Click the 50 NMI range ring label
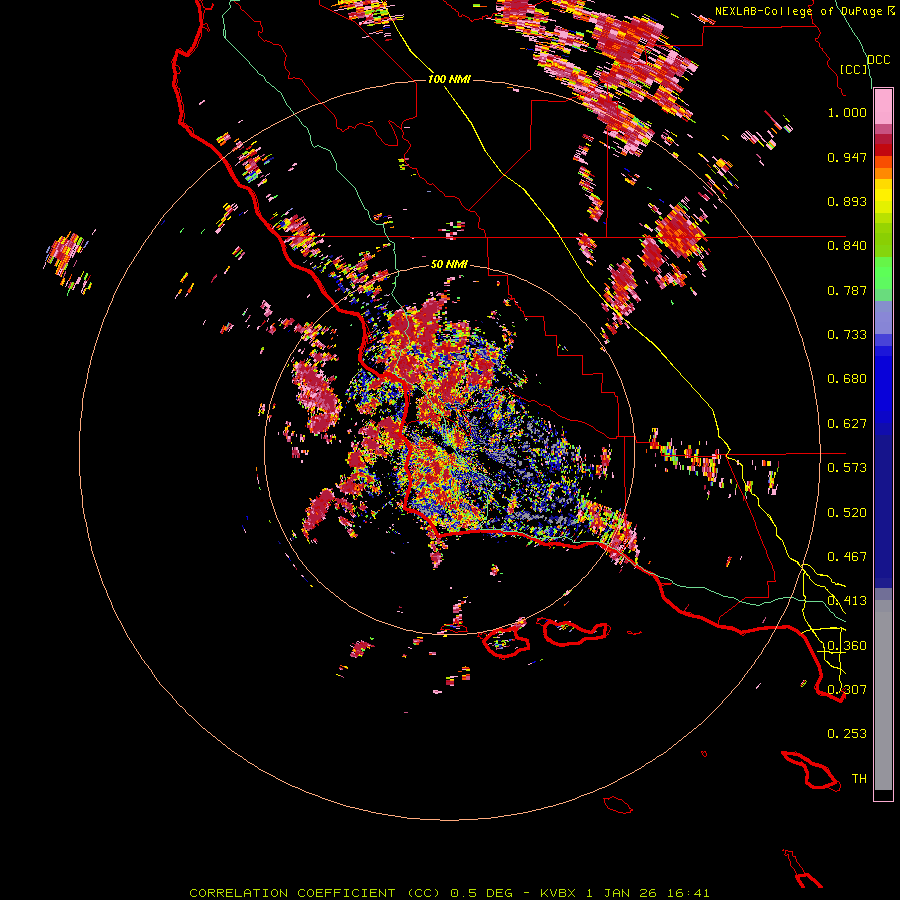The height and width of the screenshot is (900, 900). pyautogui.click(x=449, y=265)
